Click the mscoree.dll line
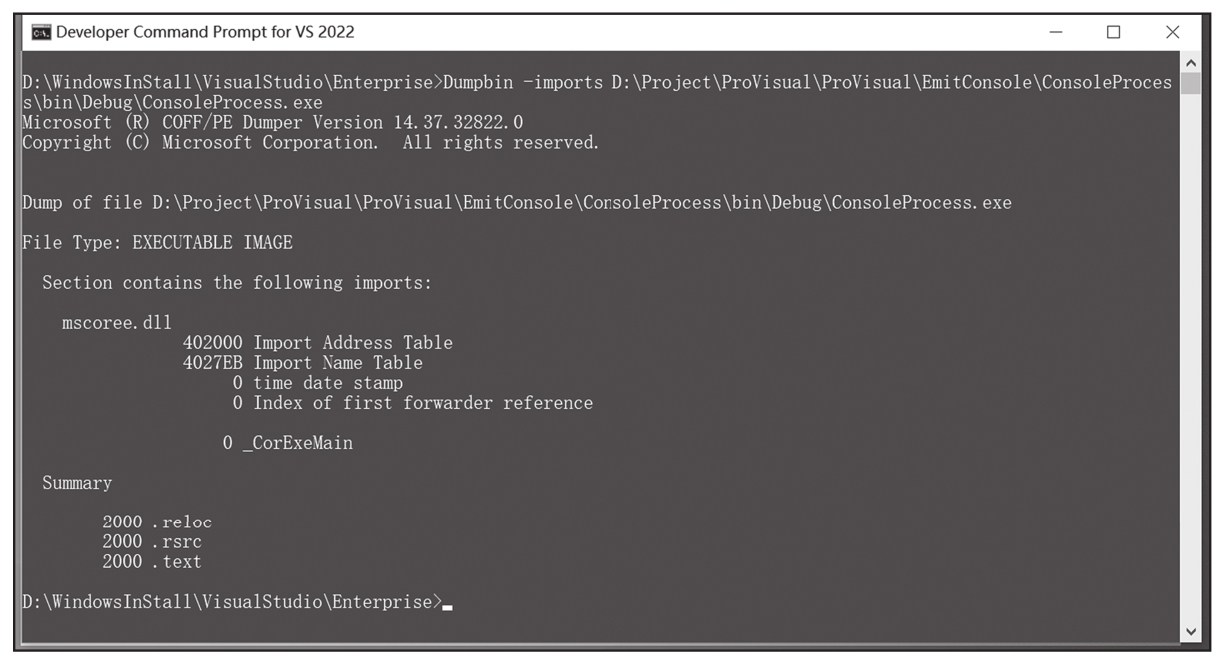 click(x=117, y=323)
